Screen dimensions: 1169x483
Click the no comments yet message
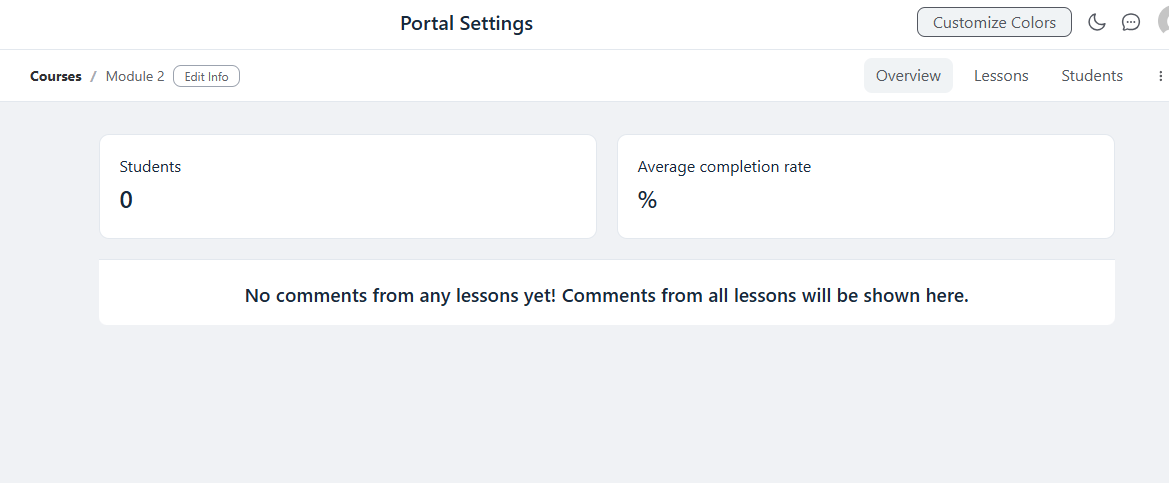click(x=607, y=295)
